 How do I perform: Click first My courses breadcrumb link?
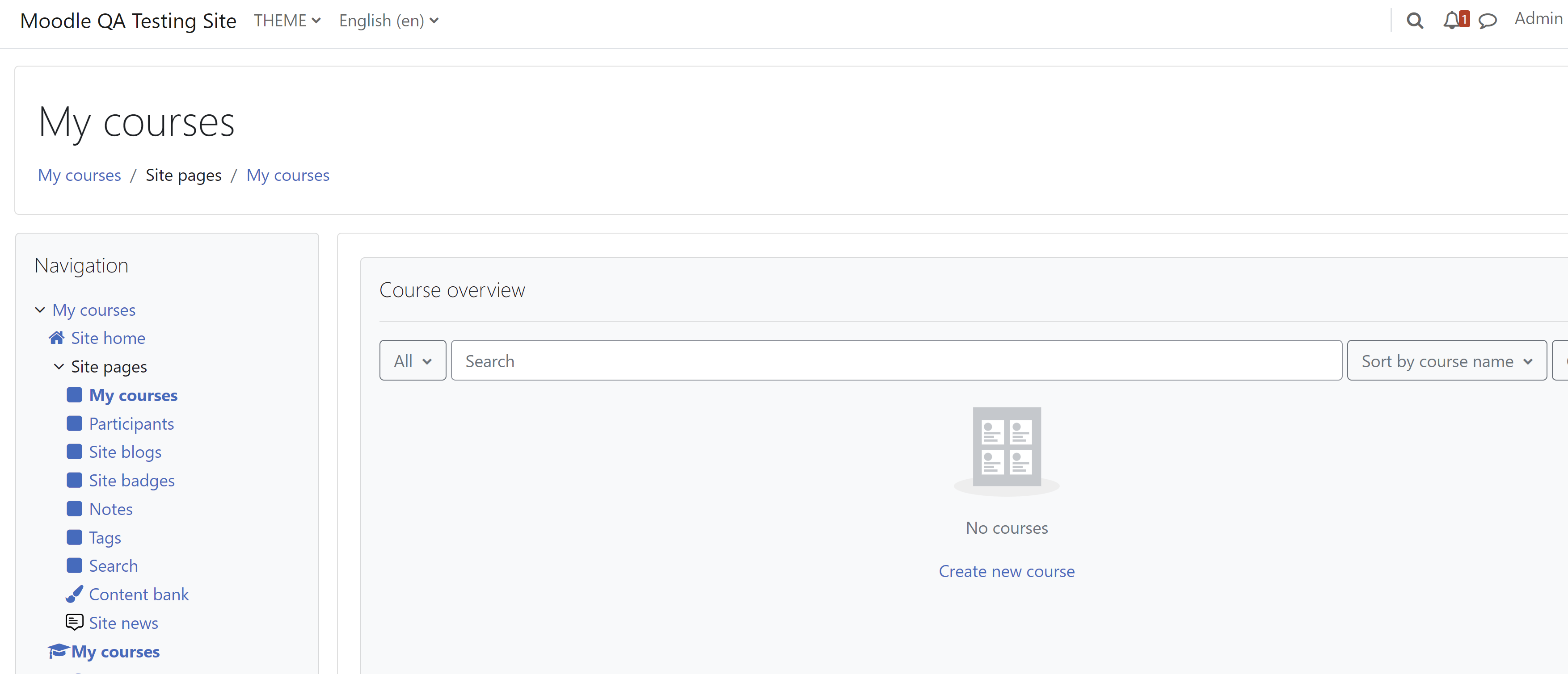pos(79,175)
